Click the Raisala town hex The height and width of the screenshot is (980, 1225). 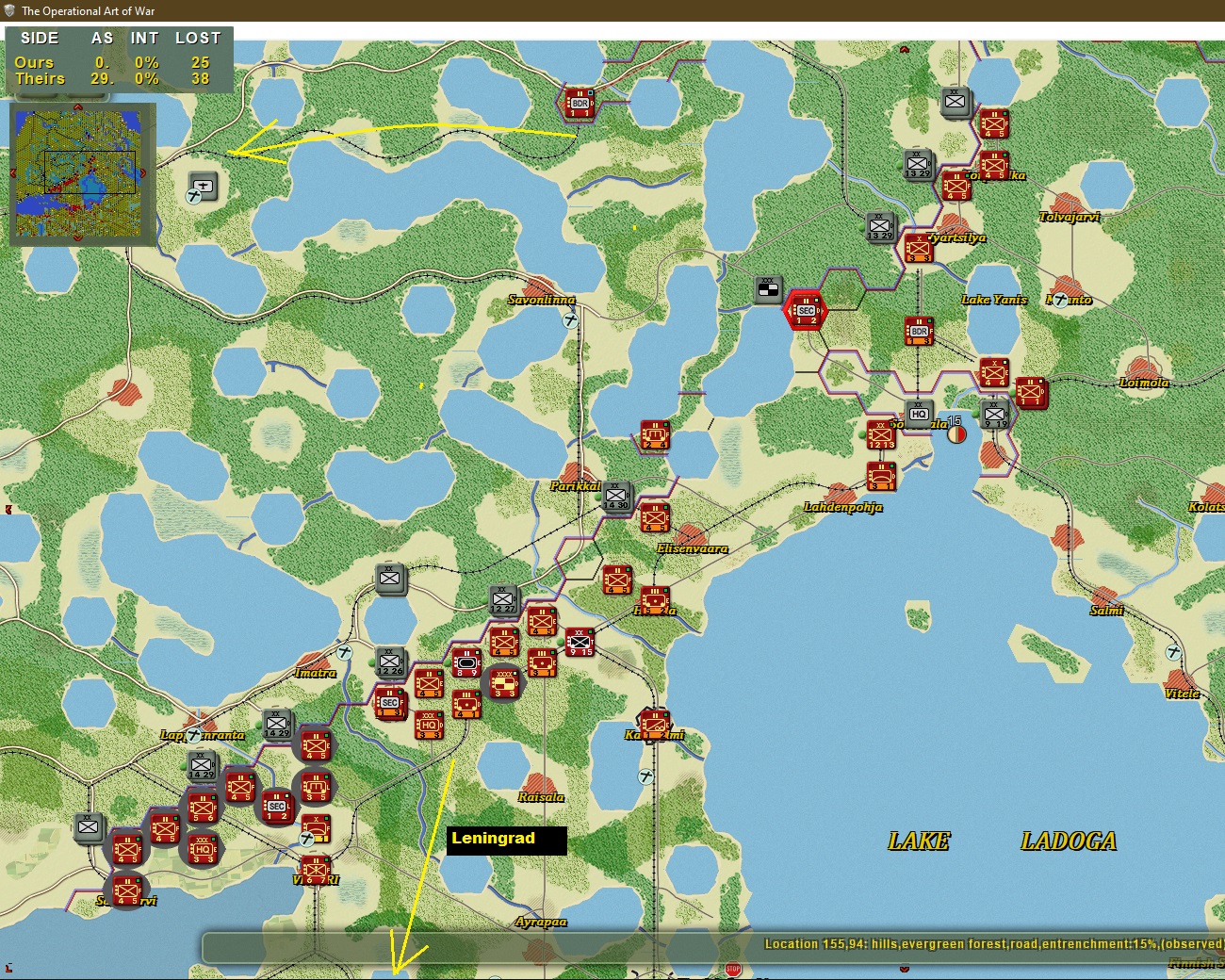541,783
